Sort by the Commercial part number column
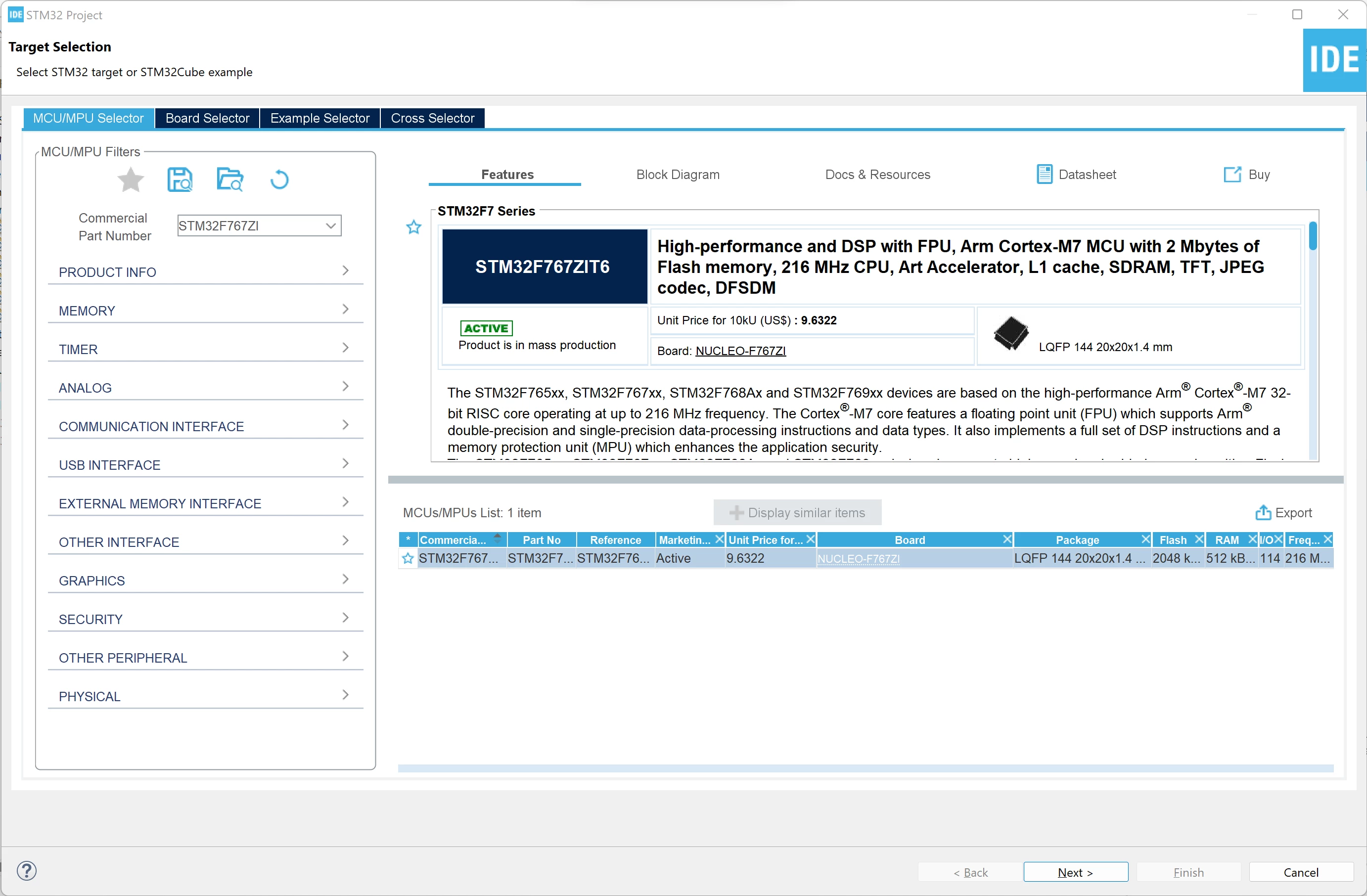The width and height of the screenshot is (1367, 896). (462, 540)
